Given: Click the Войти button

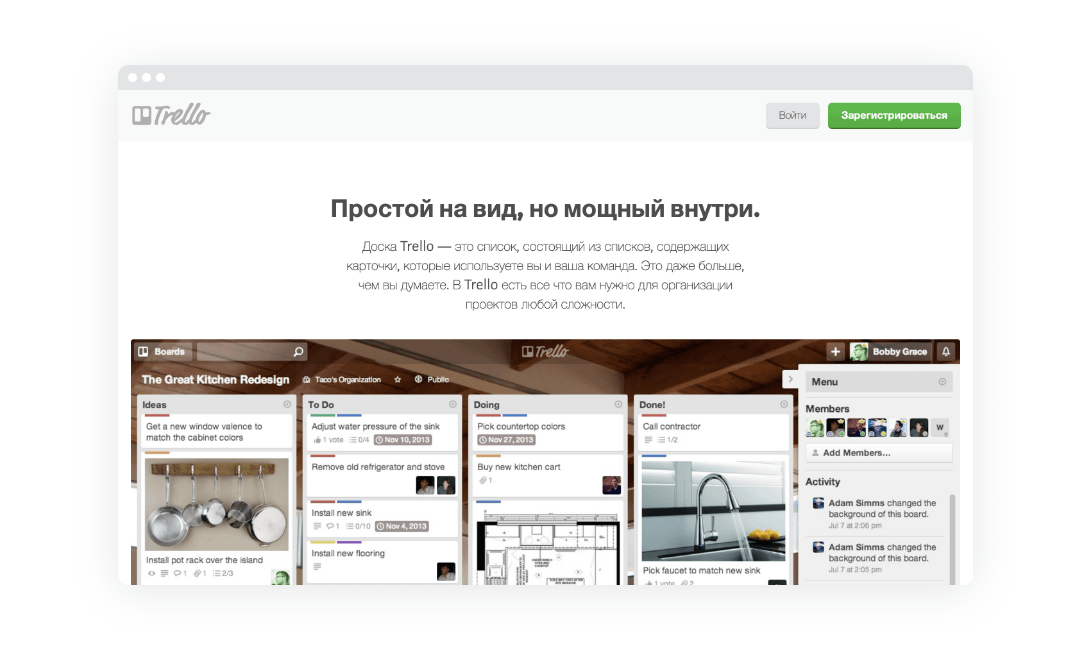Looking at the screenshot, I should click(x=792, y=115).
